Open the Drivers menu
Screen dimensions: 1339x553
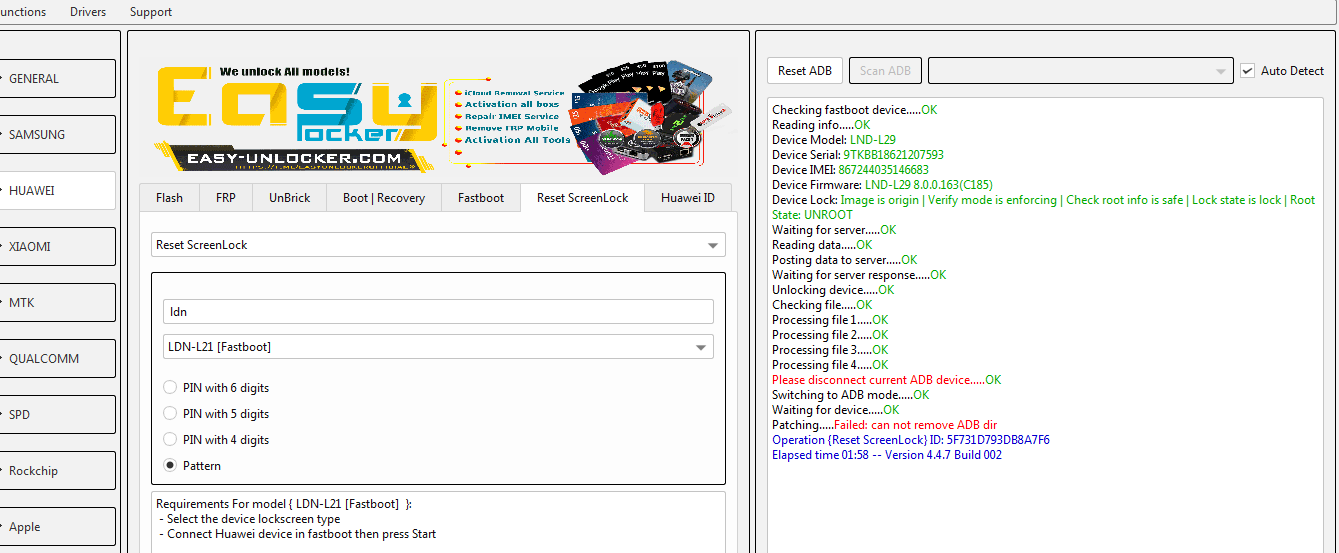click(x=88, y=12)
